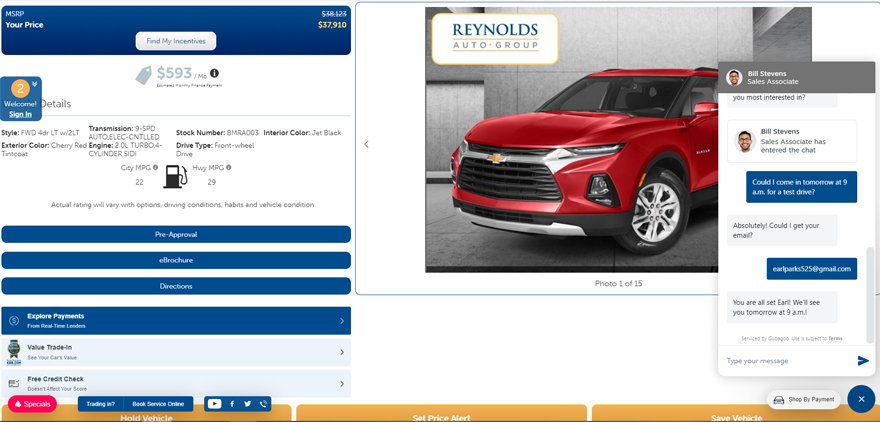880x422 pixels.
Task: Click the Sign In link
Action: 20,114
